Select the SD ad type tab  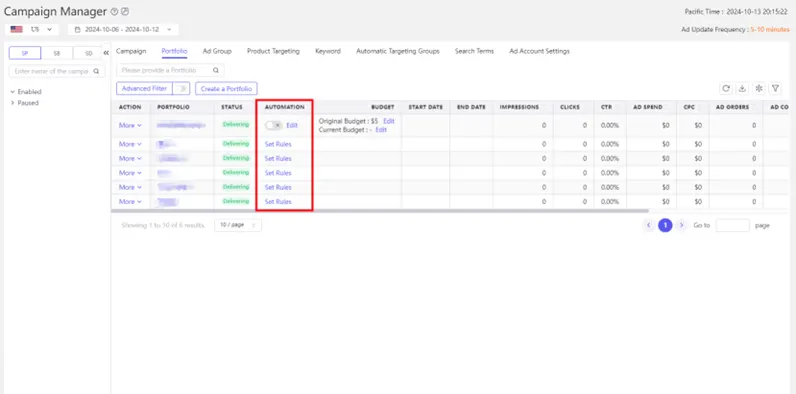pyautogui.click(x=88, y=53)
